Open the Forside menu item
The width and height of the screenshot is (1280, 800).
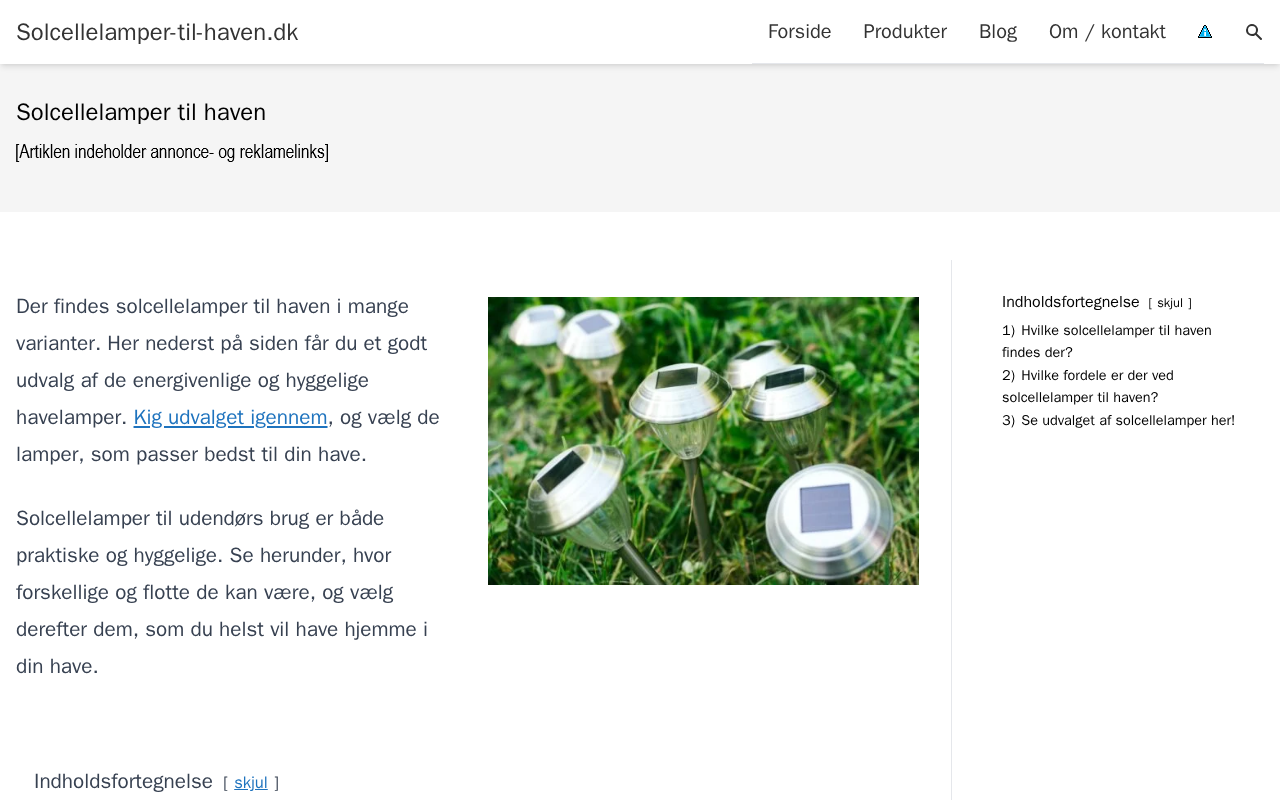[x=799, y=32]
